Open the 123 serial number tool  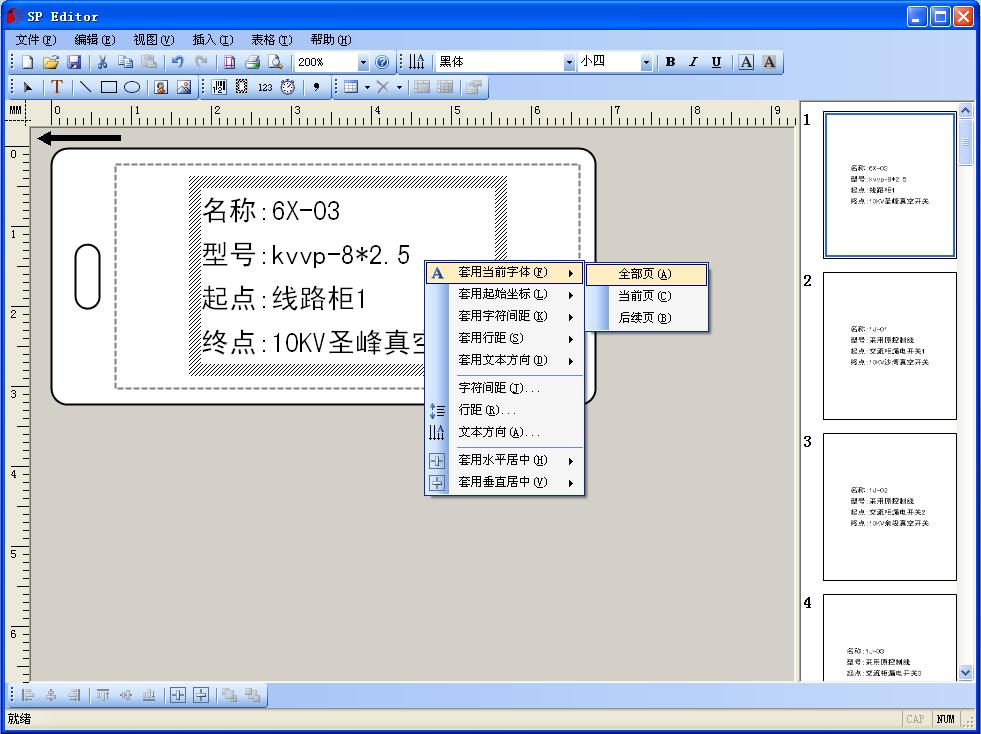pos(265,87)
